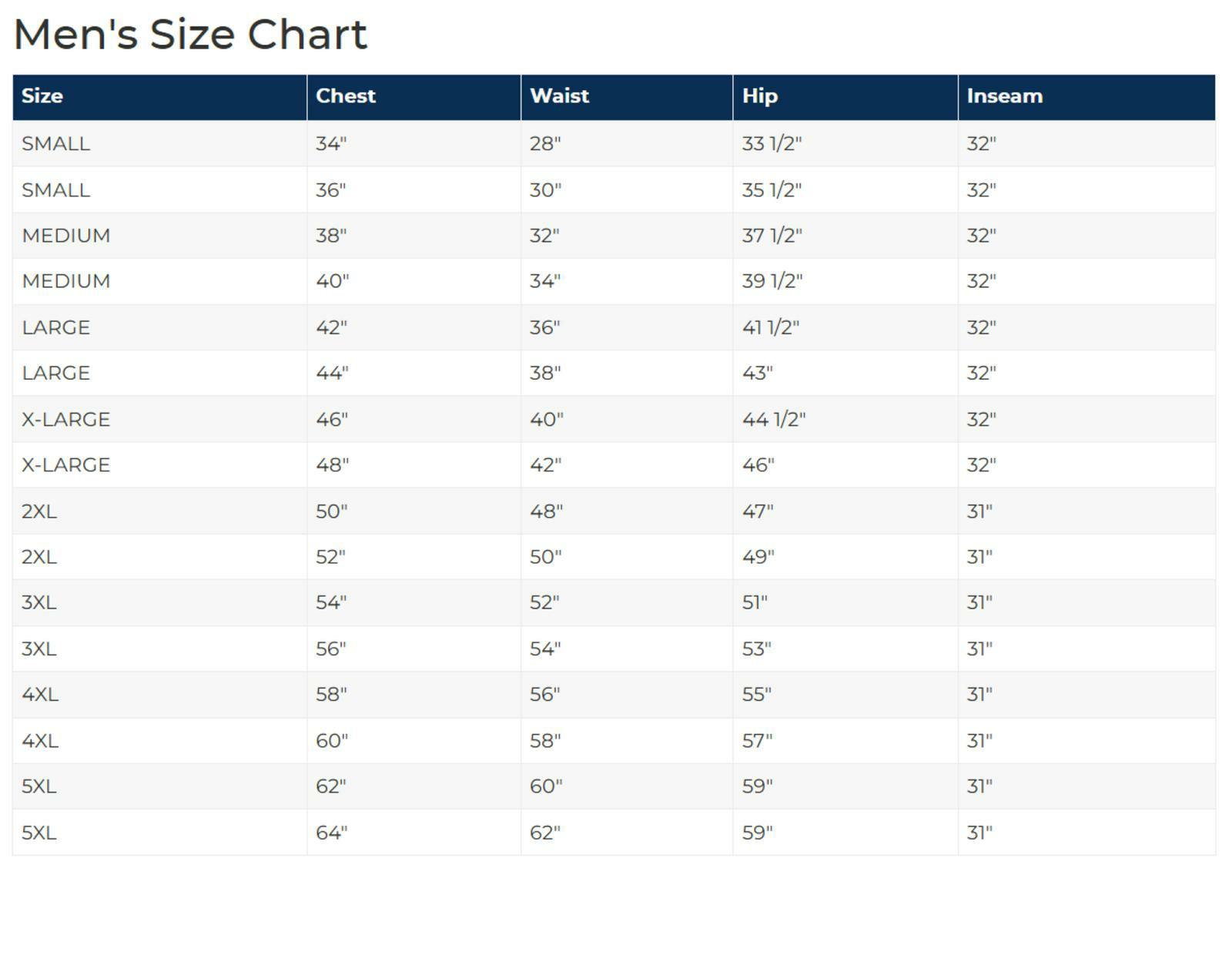Select the 54" chest value
Screen dimensions: 1232x962
(331, 602)
